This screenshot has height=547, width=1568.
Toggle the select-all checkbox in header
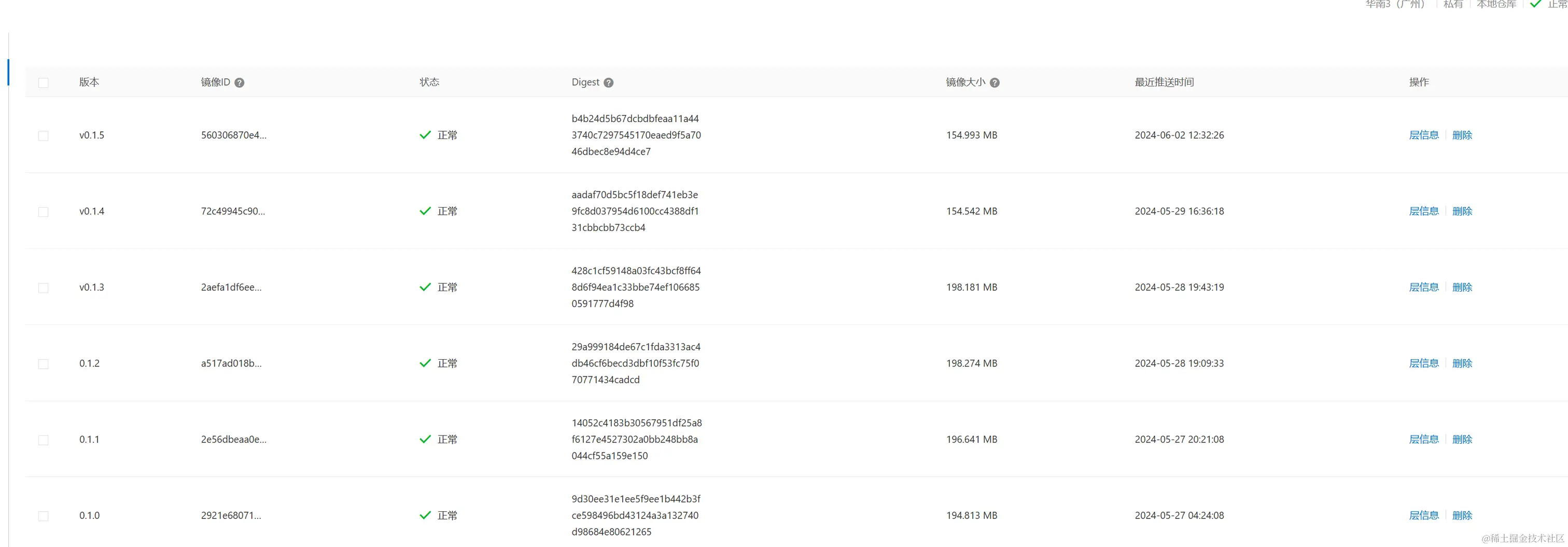[x=43, y=83]
